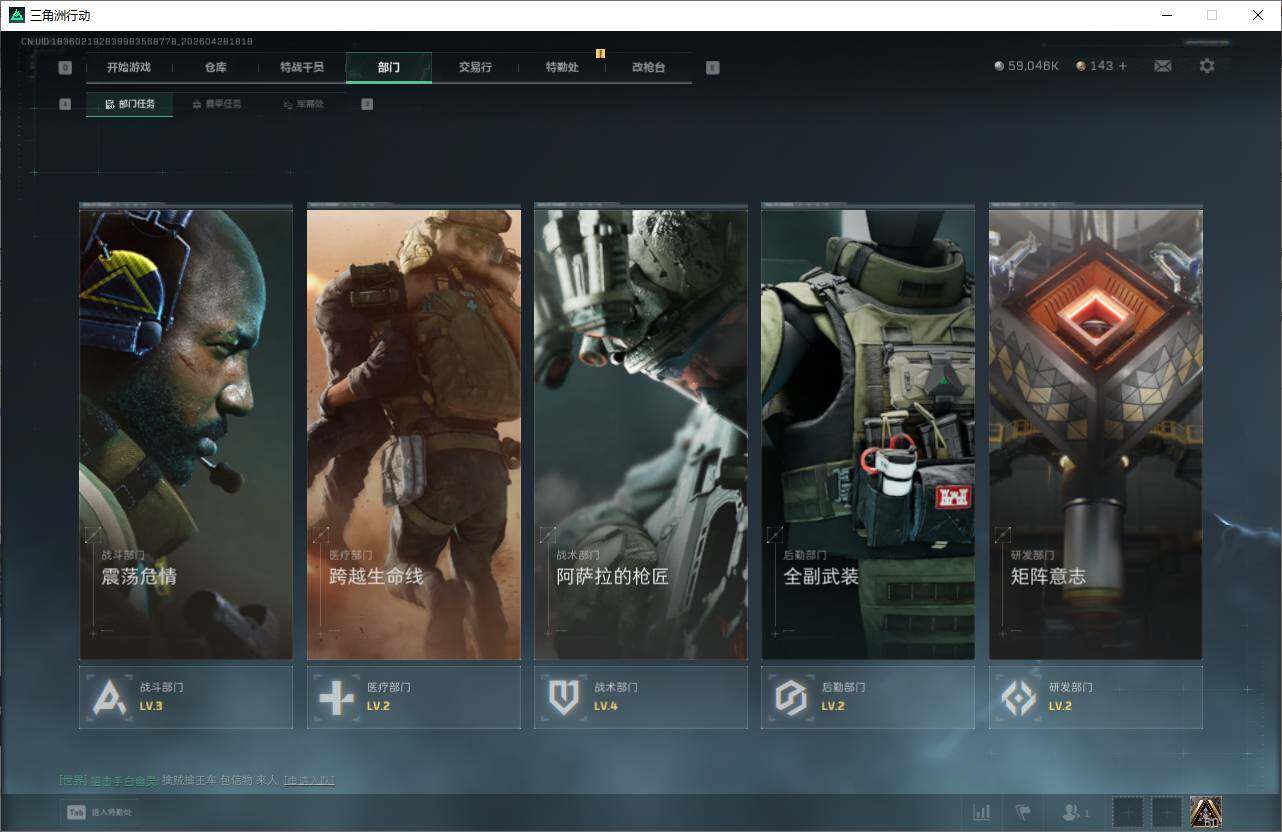Click the CN UID string at top
1282x832 pixels.
pos(137,42)
